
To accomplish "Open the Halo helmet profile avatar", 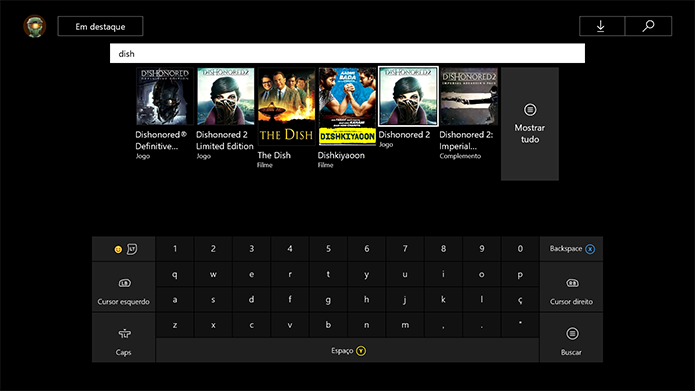I will [35, 26].
